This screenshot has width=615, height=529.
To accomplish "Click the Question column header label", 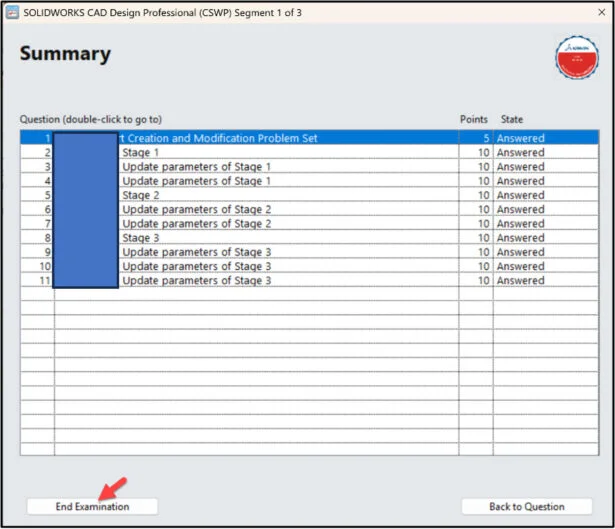I will point(90,120).
